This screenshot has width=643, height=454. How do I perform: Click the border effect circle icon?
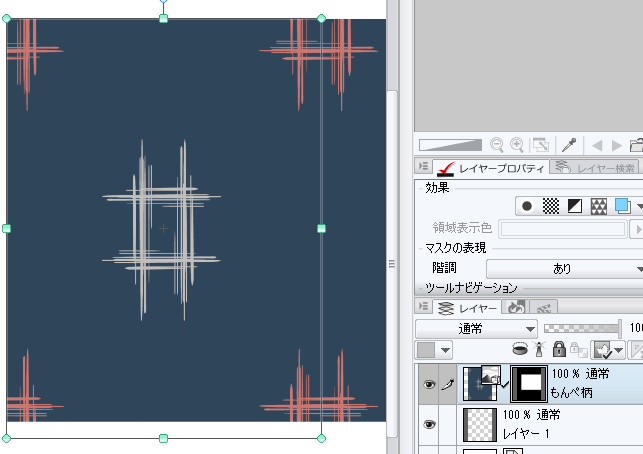[527, 206]
